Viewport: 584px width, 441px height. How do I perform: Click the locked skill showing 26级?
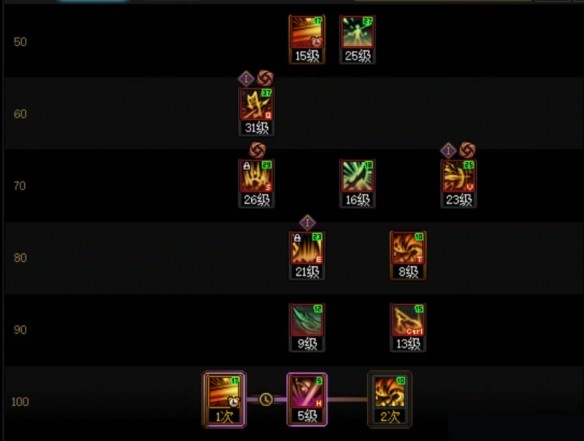[x=256, y=184]
